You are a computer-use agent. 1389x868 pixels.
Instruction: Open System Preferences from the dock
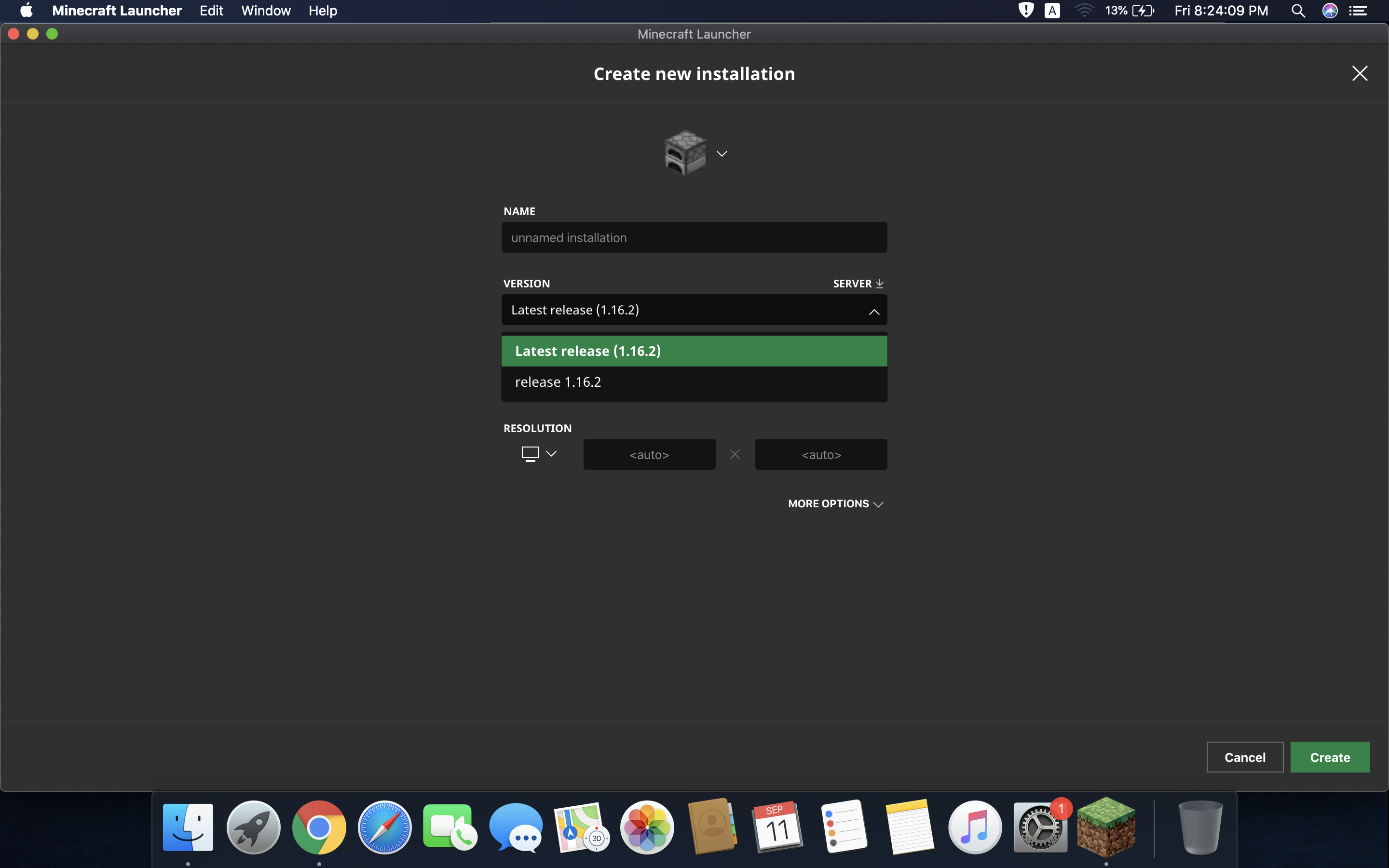point(1040,827)
